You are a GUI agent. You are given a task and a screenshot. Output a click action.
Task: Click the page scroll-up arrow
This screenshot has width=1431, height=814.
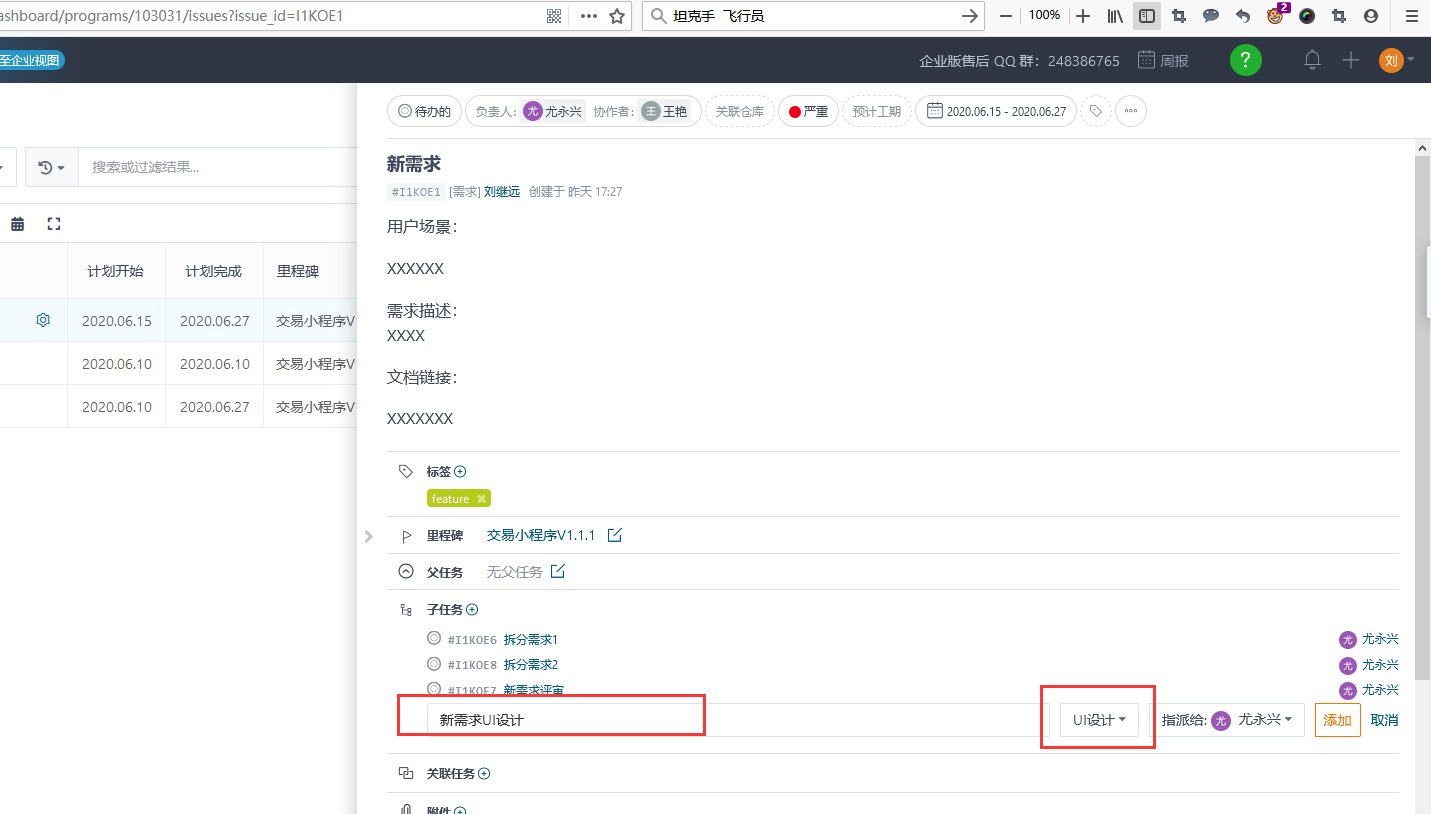[x=1423, y=148]
